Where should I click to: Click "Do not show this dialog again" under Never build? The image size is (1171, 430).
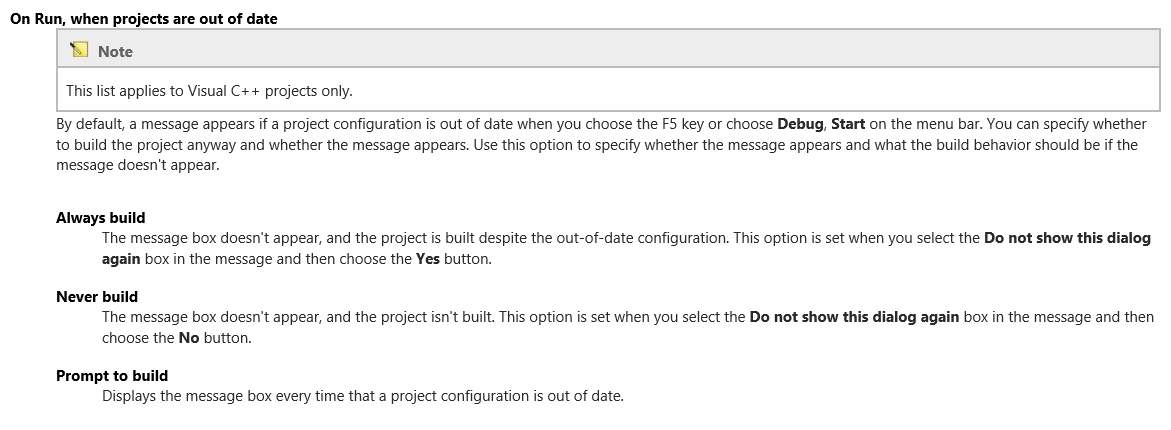853,317
